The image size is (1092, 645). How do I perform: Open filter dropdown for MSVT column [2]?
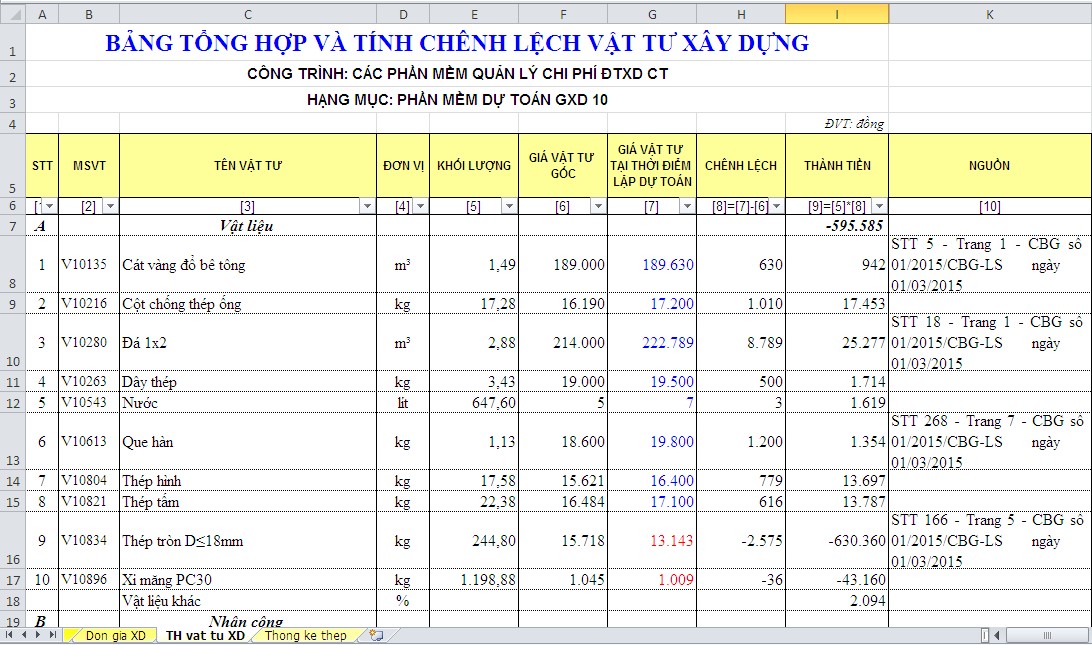(x=110, y=206)
